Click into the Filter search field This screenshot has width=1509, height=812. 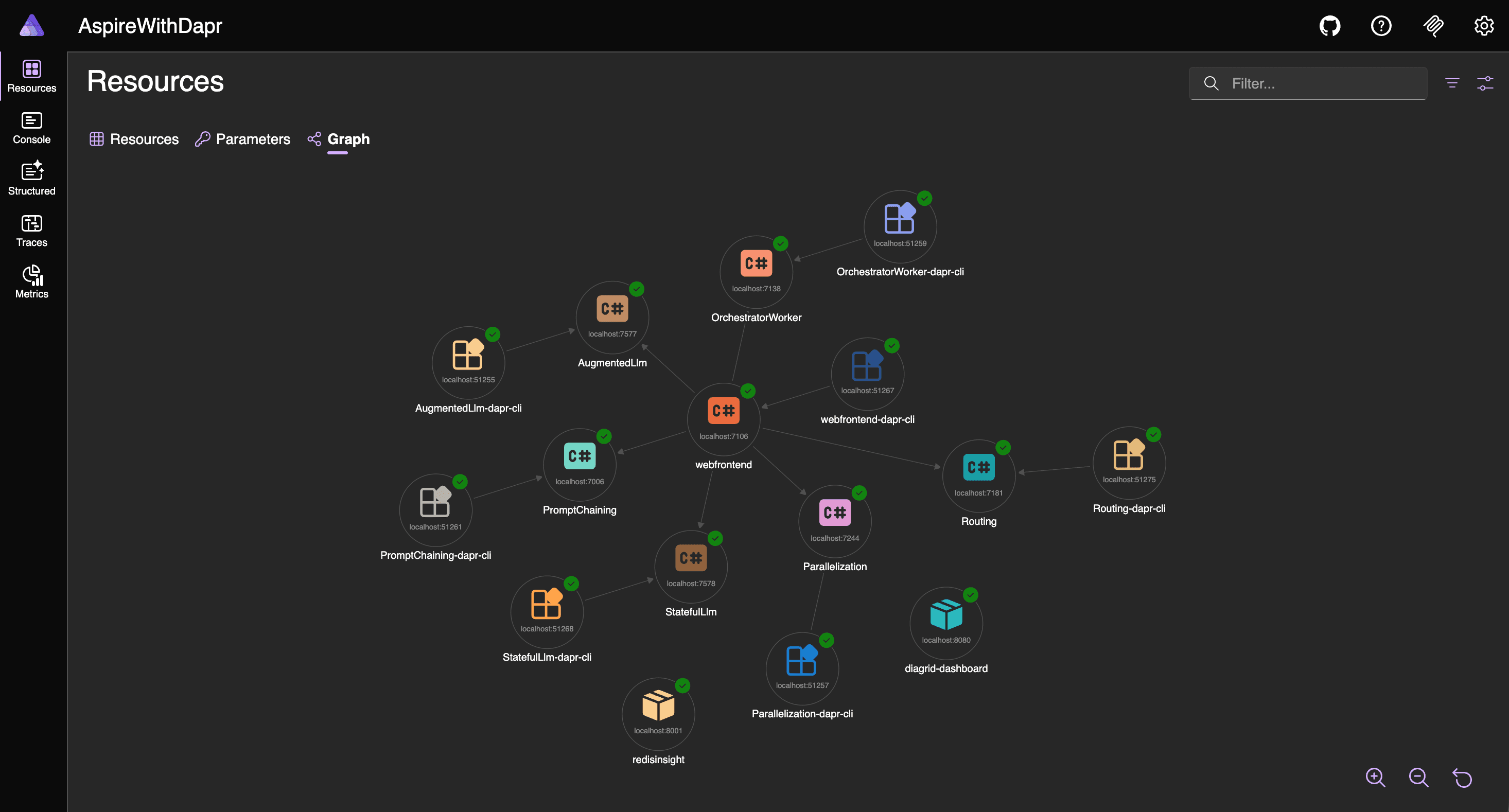[1307, 83]
